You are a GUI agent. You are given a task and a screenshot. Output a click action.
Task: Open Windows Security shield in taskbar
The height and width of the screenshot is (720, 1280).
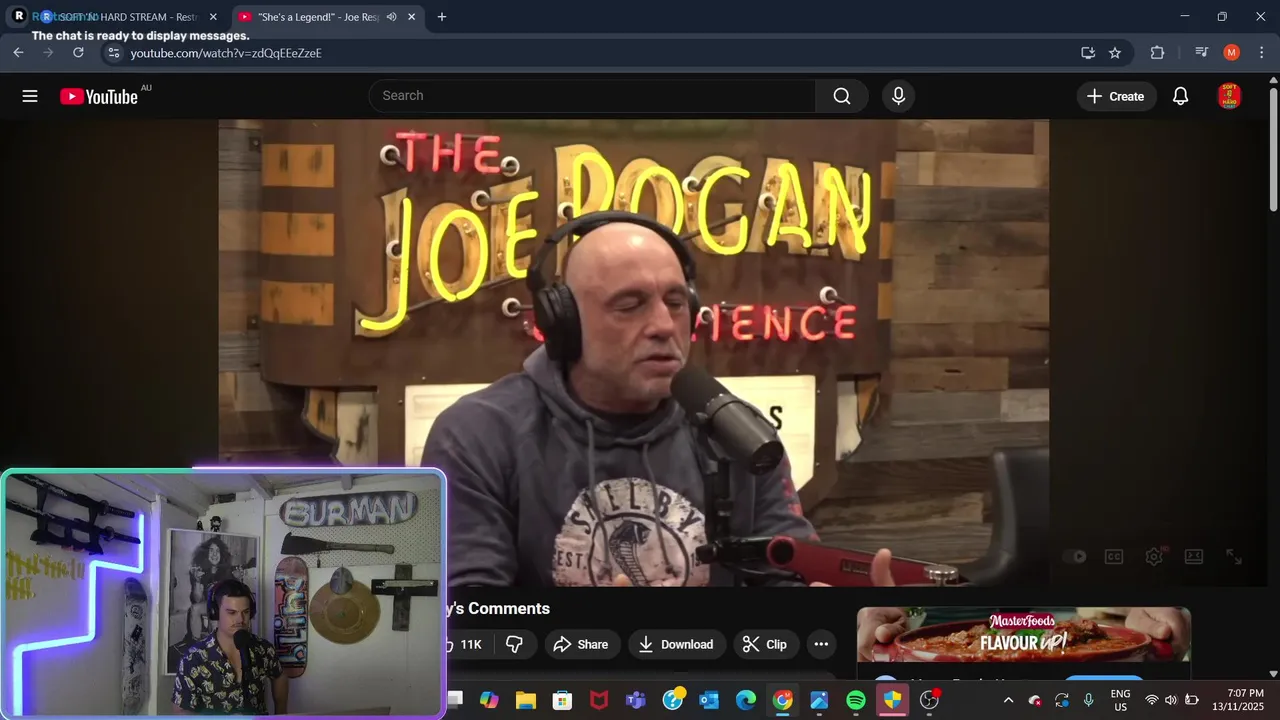pyautogui.click(x=892, y=700)
